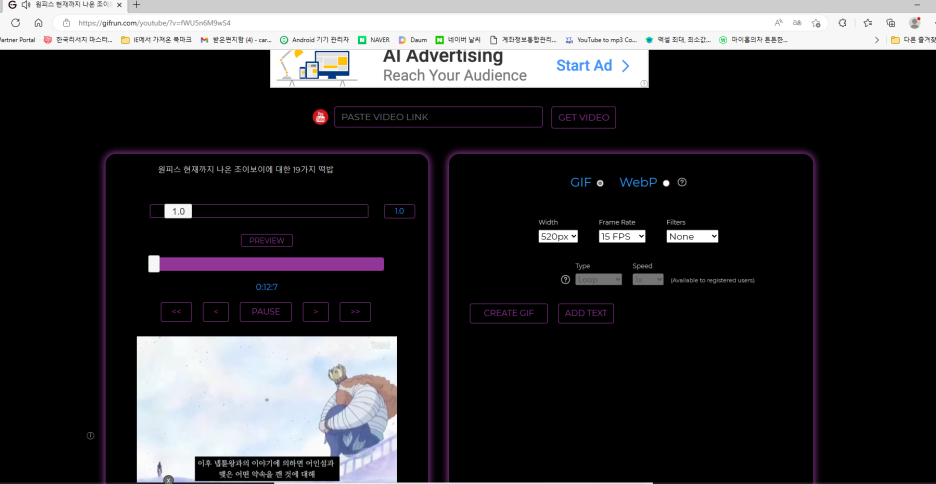Click the gifrun.com address bar URL
The width and height of the screenshot is (936, 484).
[x=155, y=23]
